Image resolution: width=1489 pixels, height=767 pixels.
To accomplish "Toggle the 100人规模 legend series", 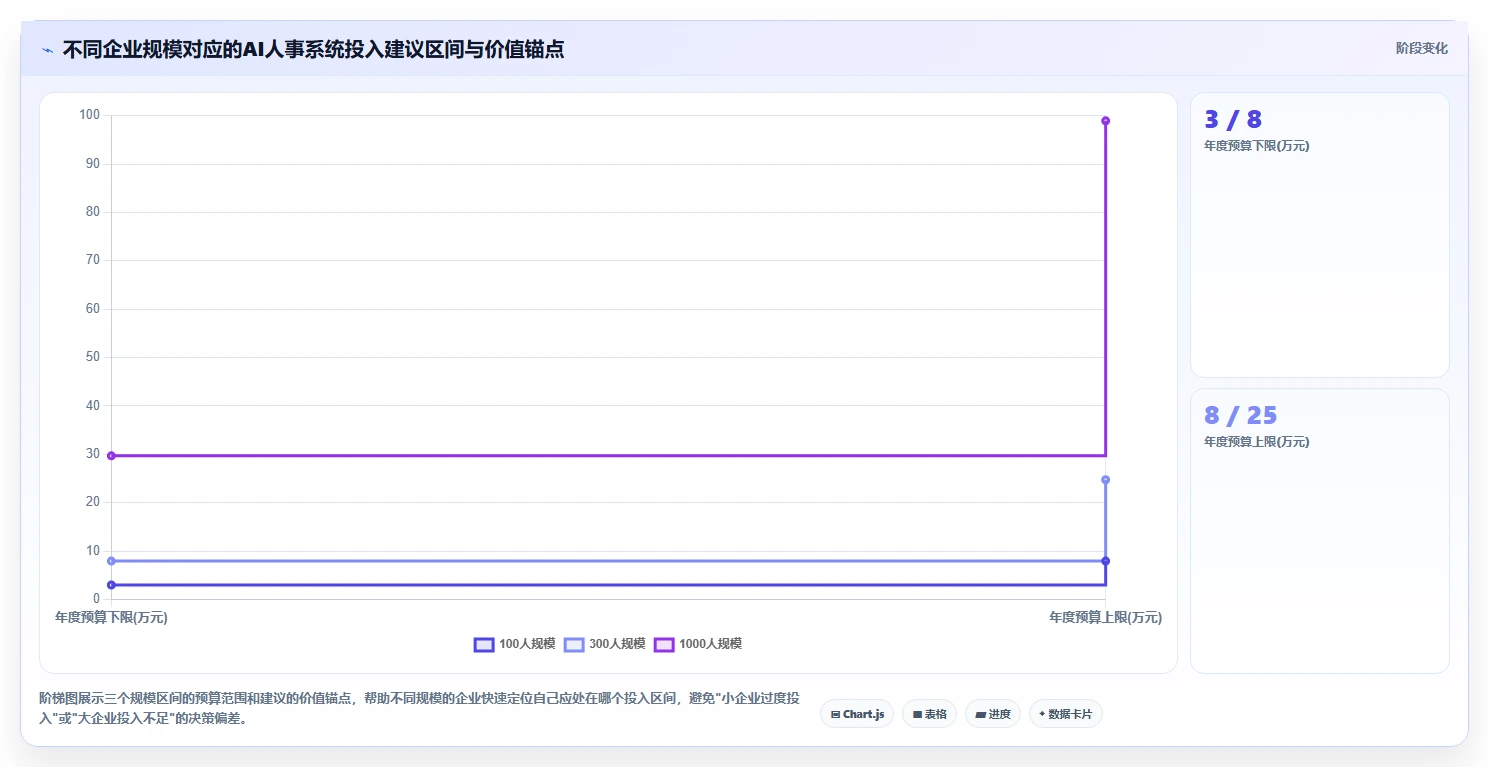I will pos(514,644).
